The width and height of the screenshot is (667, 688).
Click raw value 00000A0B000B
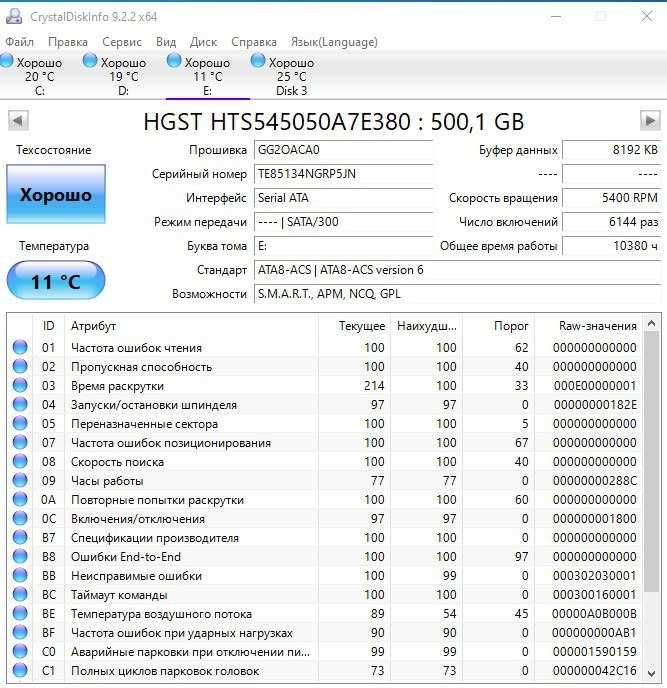[594, 614]
